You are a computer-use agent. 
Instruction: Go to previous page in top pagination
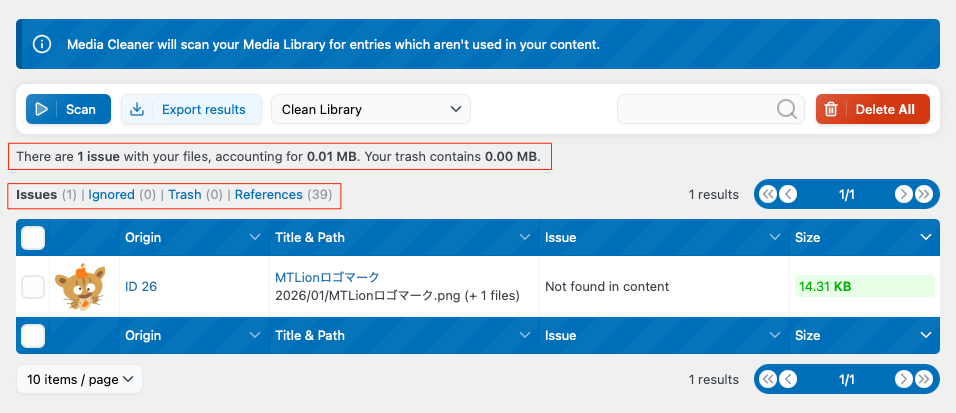[x=788, y=194]
